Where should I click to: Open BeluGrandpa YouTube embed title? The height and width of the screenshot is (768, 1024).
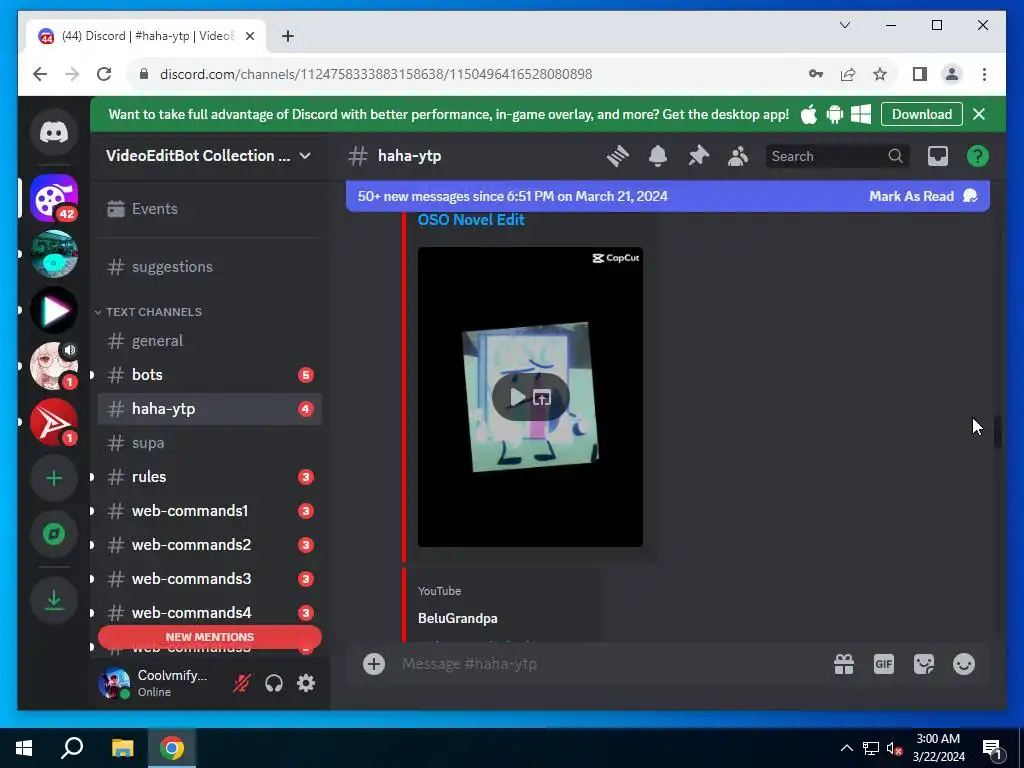pos(458,618)
